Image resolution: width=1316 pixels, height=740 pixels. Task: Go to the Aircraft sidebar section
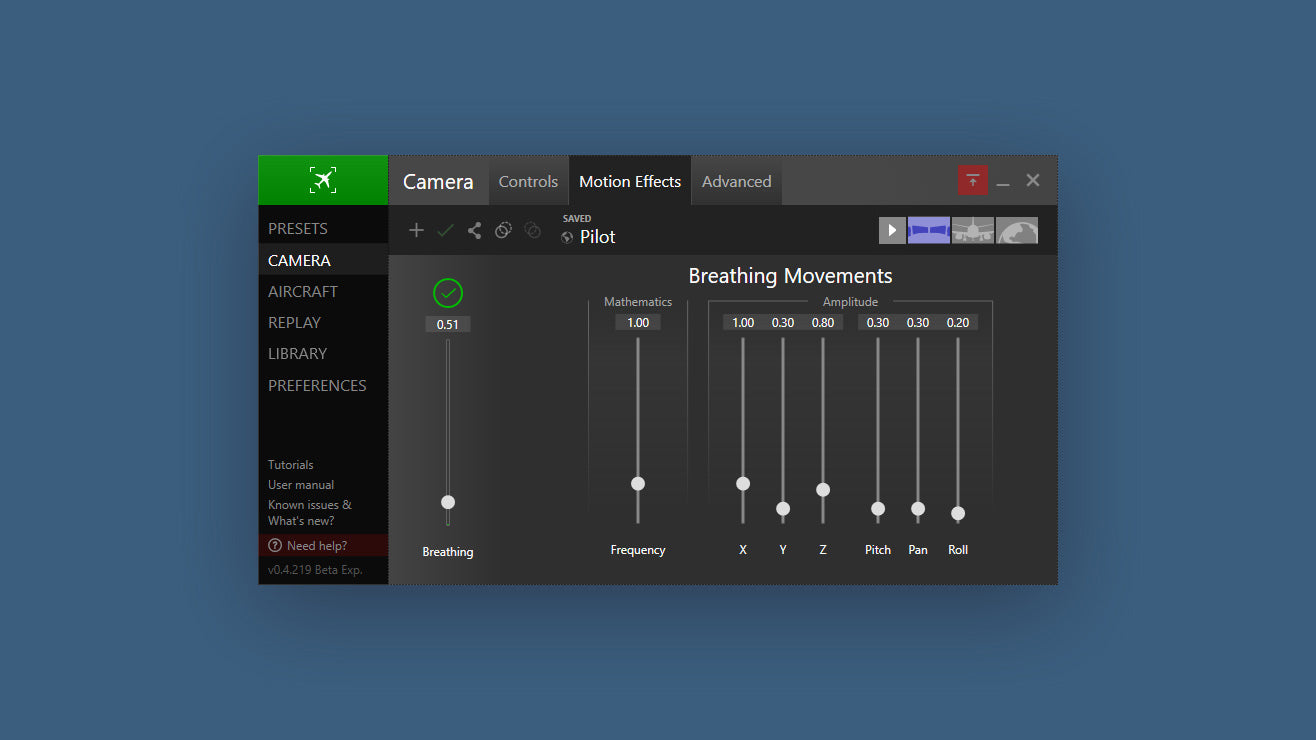tap(303, 292)
